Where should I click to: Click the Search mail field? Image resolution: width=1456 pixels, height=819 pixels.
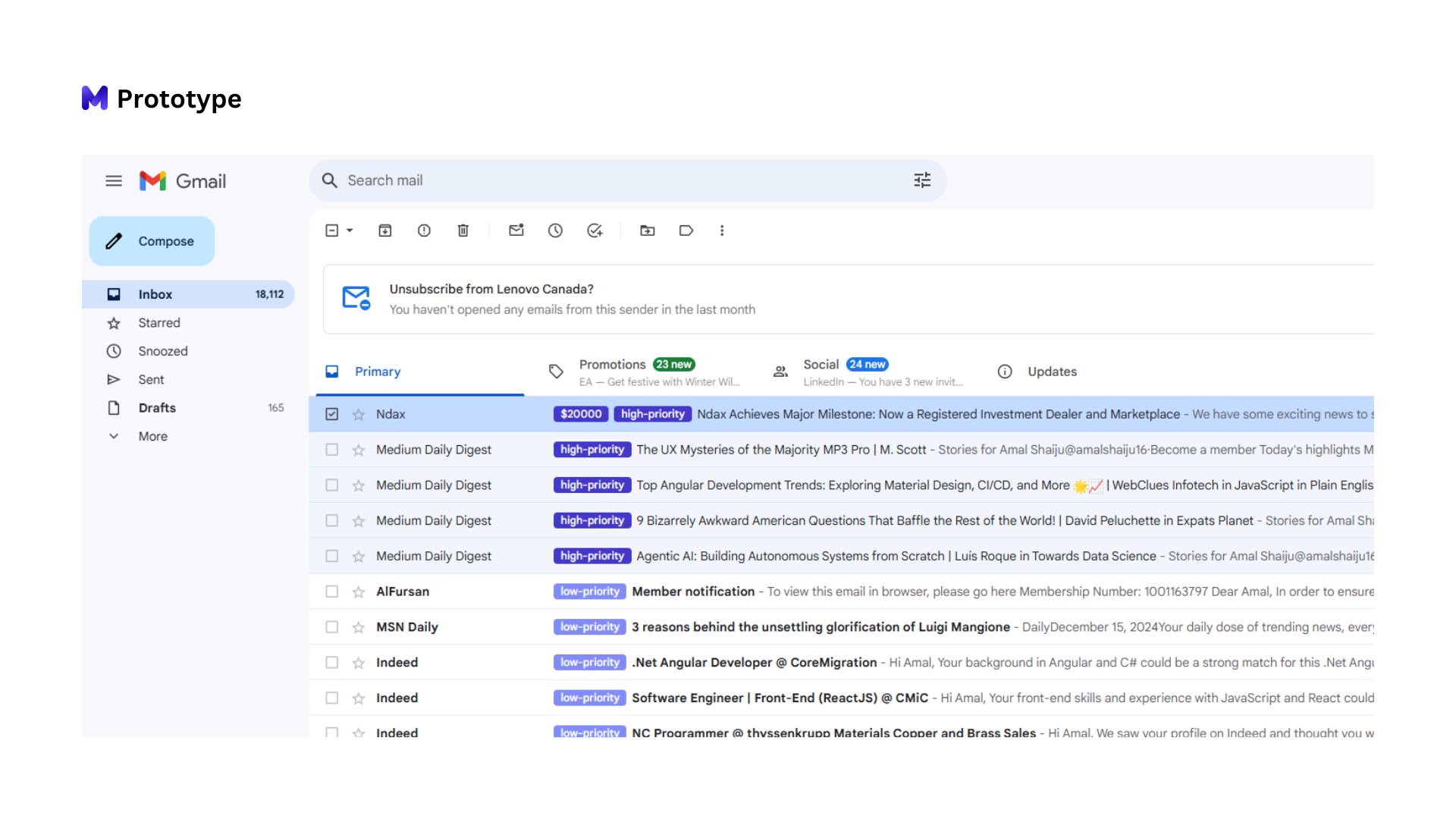[x=607, y=180]
